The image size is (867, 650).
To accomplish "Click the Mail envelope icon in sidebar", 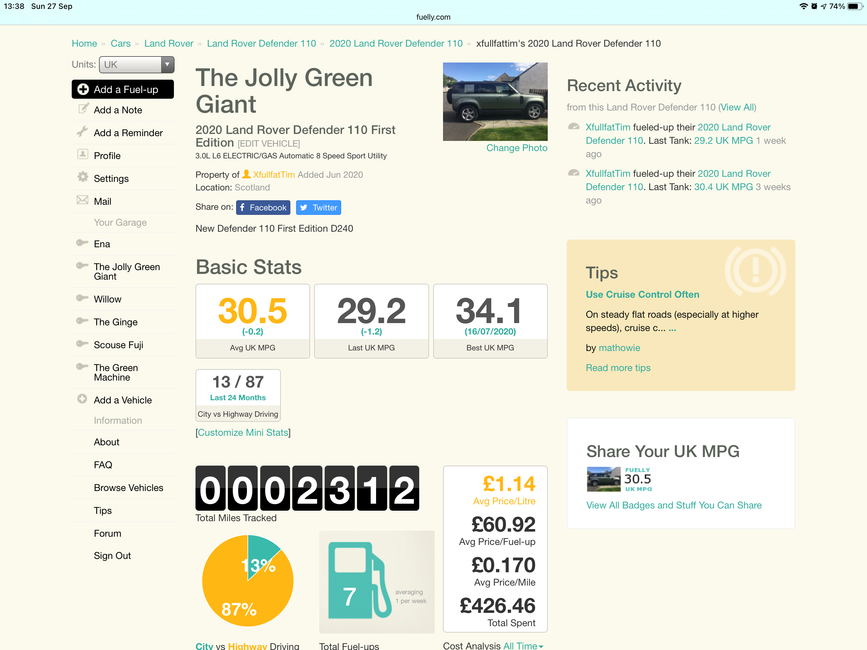I will point(82,200).
